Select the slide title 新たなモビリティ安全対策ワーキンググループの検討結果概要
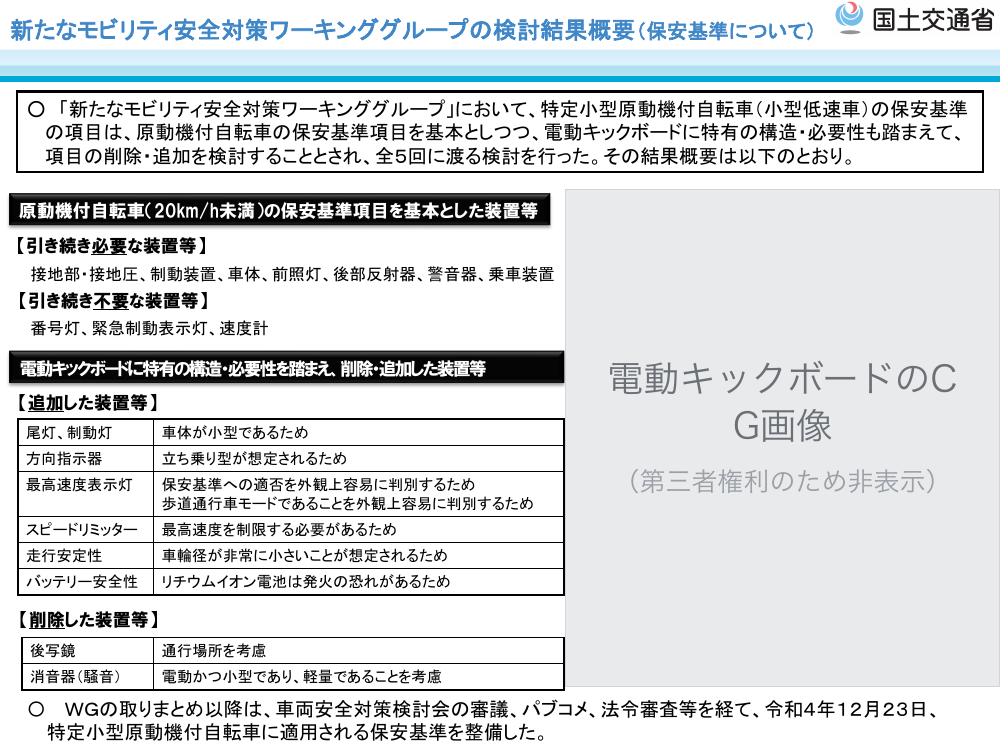 (x=323, y=31)
